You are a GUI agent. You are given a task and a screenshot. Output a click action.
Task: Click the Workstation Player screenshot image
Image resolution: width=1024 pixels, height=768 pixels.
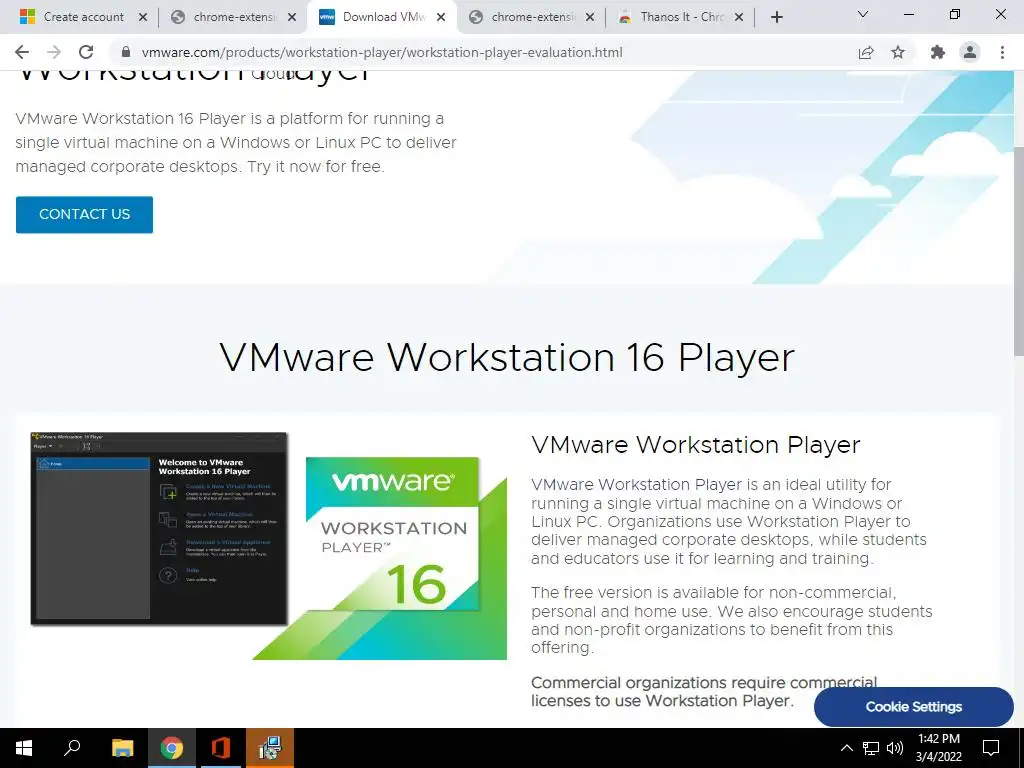pos(159,528)
